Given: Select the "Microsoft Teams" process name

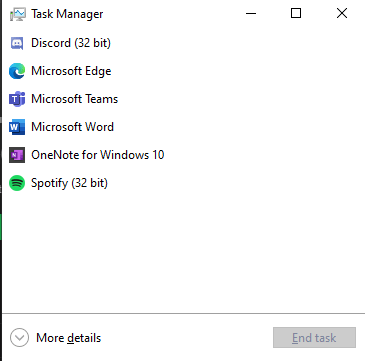Looking at the screenshot, I should coord(75,99).
